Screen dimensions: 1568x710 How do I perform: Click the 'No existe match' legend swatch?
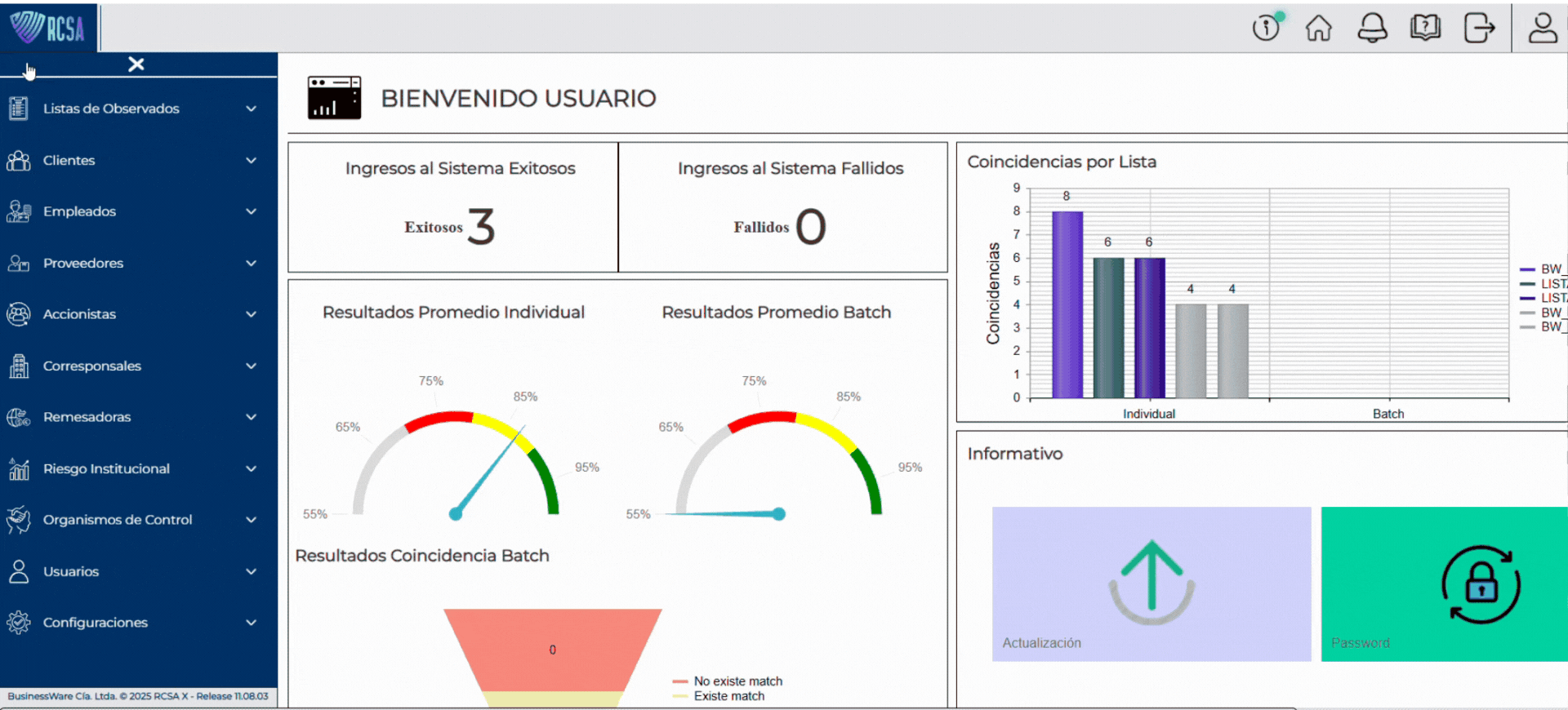pyautogui.click(x=680, y=681)
